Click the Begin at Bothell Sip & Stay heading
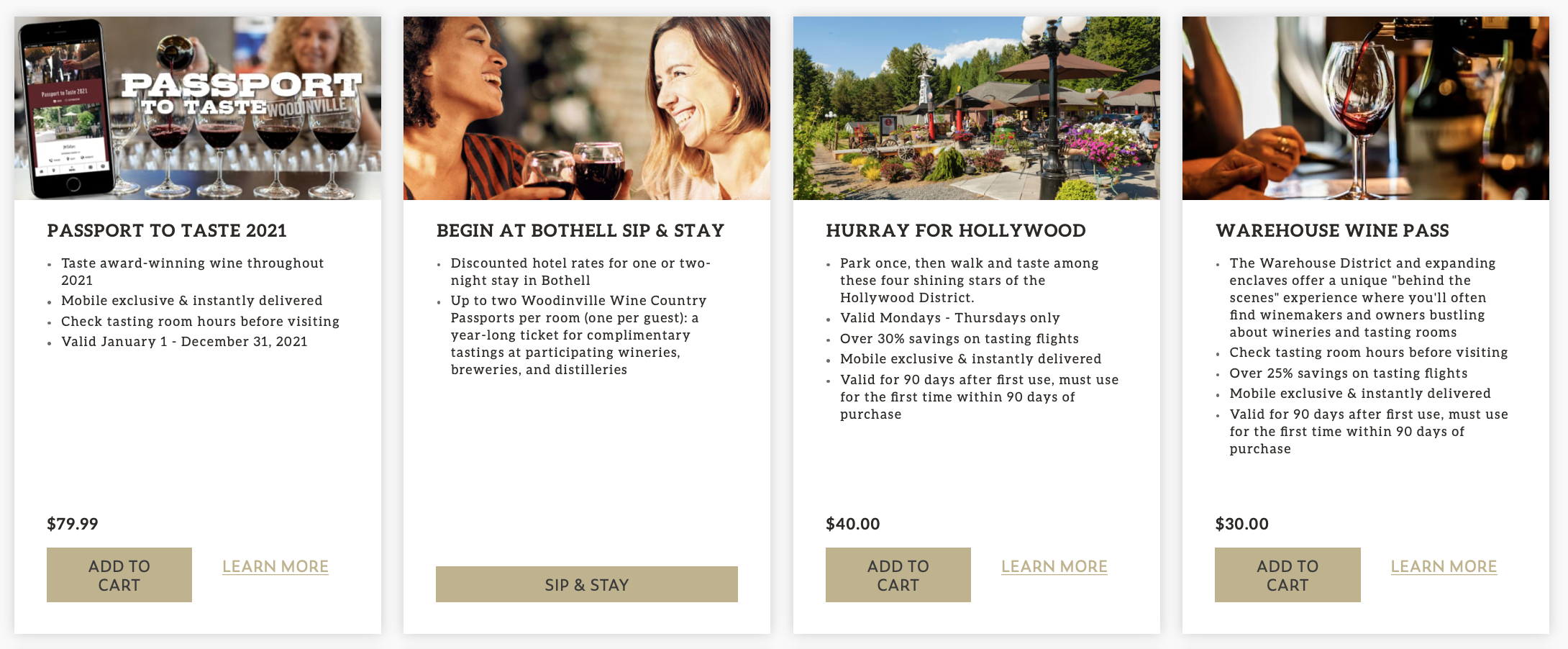 (580, 230)
